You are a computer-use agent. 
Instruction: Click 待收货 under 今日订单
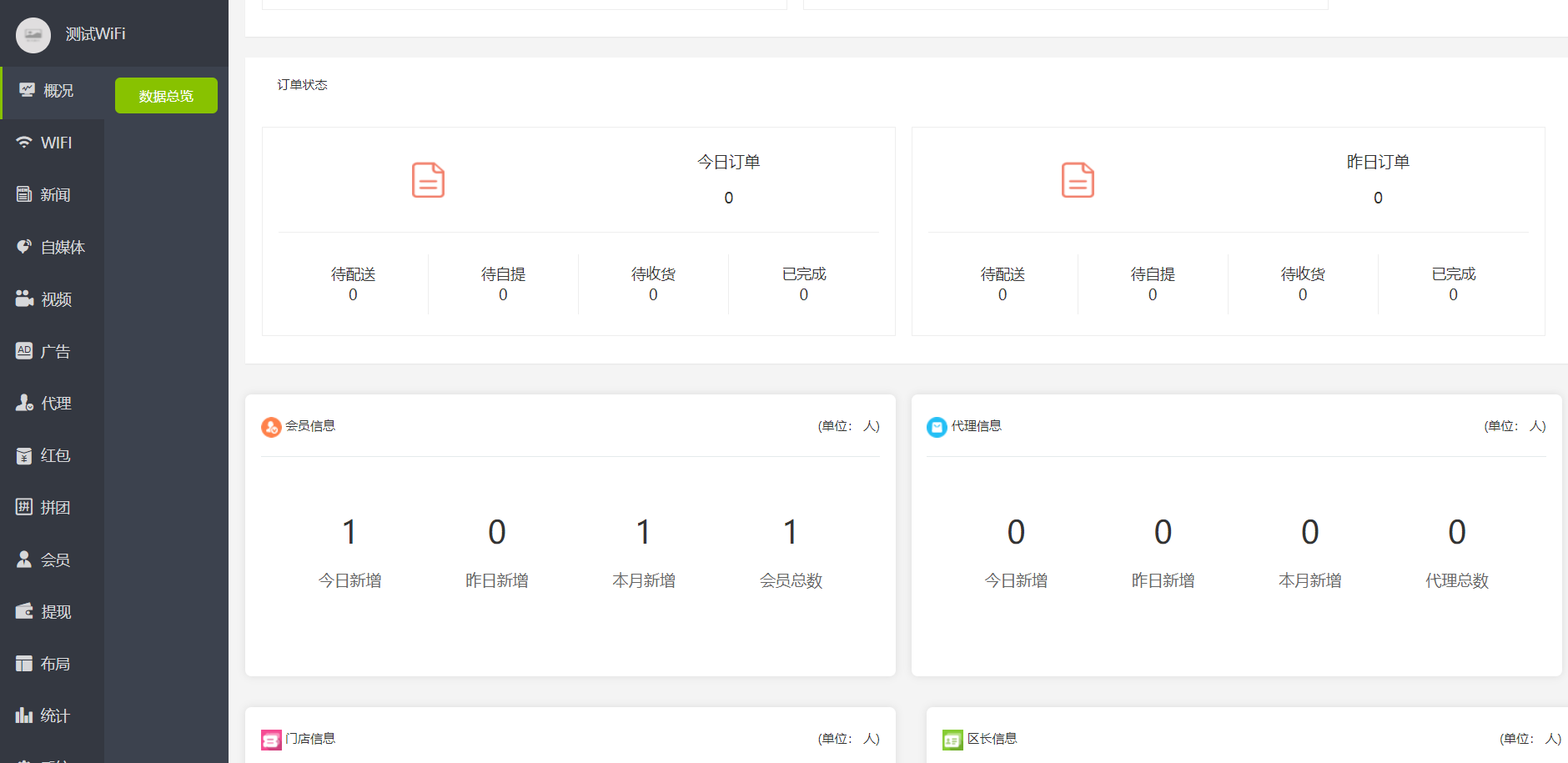click(653, 274)
